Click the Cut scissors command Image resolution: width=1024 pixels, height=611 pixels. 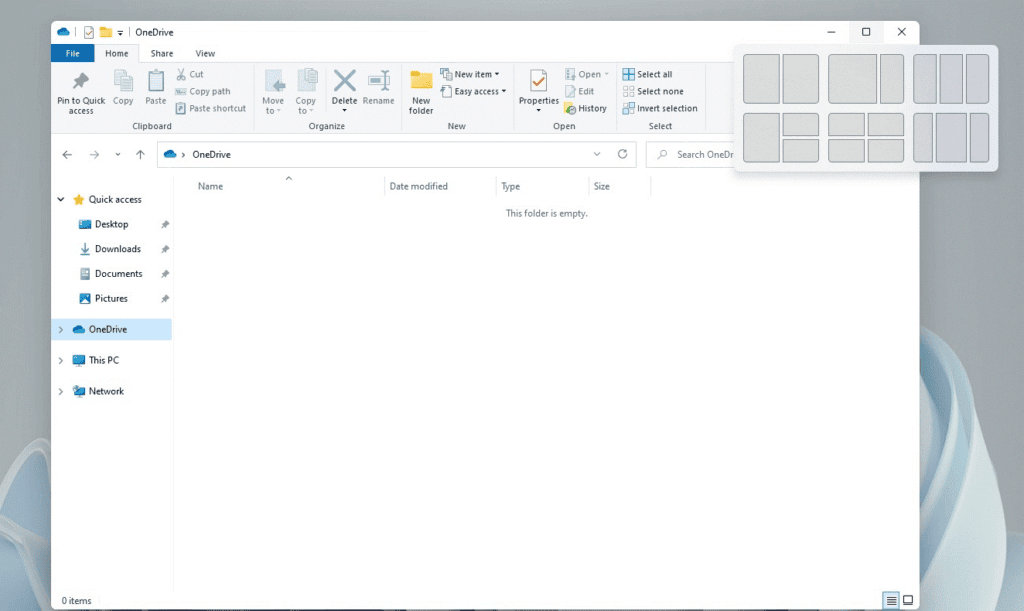(189, 74)
